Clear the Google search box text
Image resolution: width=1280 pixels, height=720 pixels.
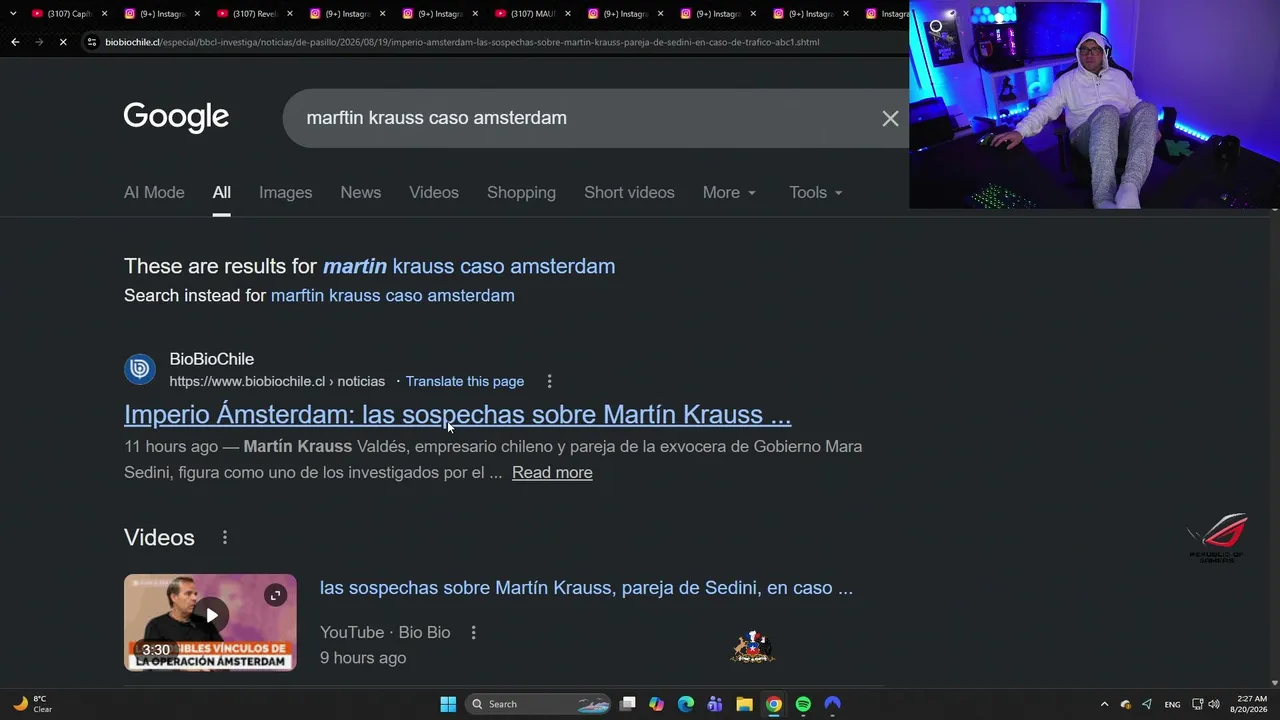[890, 118]
